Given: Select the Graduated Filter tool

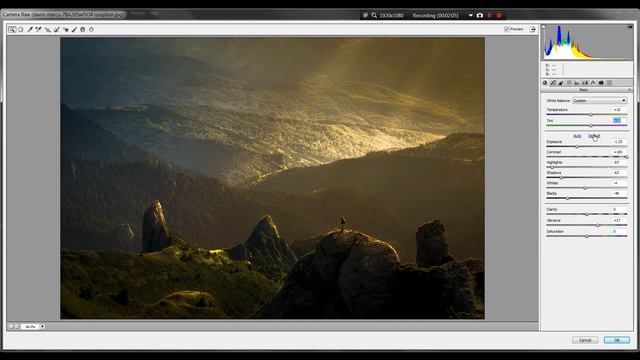Looking at the screenshot, I should (x=83, y=29).
